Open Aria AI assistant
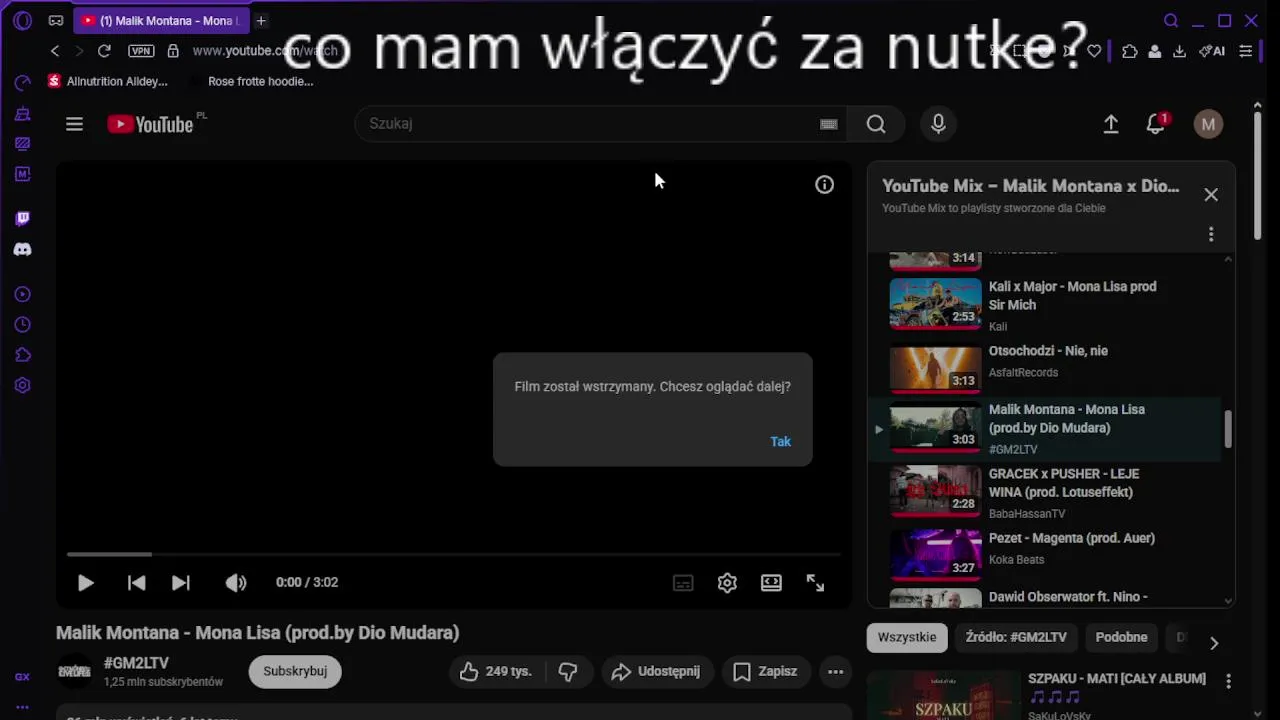Viewport: 1280px width, 720px height. (1212, 51)
